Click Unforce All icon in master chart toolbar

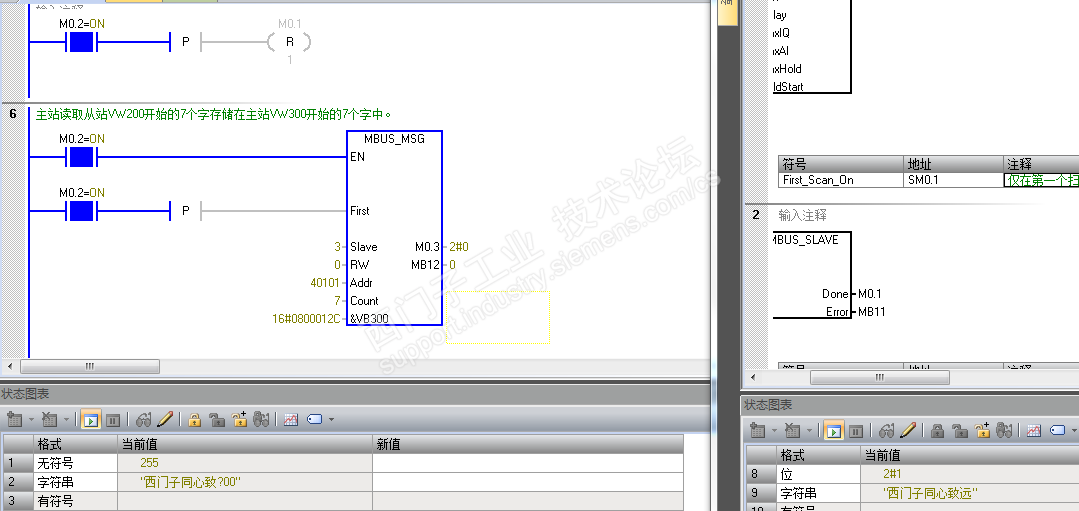click(239, 419)
